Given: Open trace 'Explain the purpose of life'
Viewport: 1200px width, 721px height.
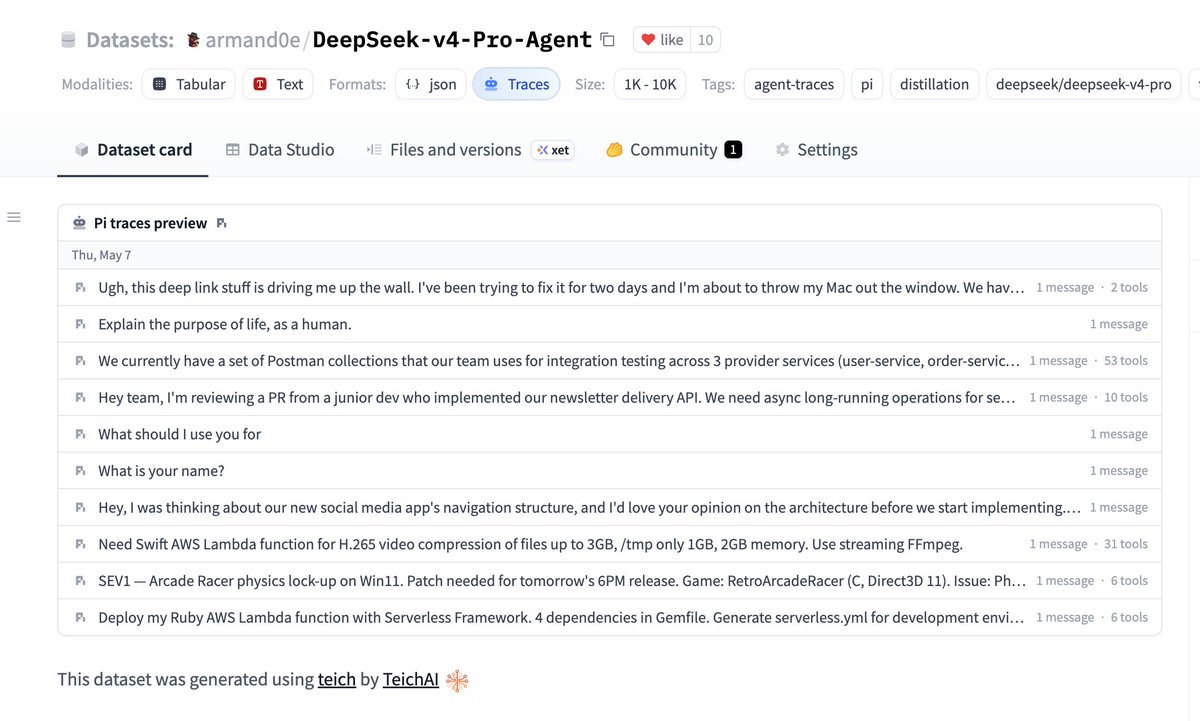Looking at the screenshot, I should click(610, 324).
